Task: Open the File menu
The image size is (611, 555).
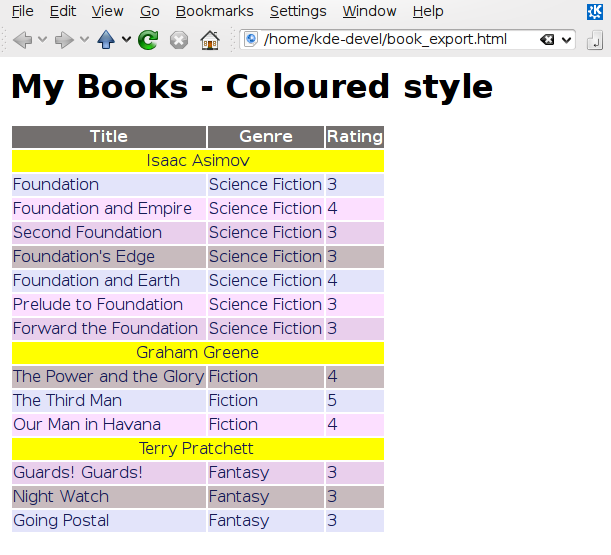Action: pos(22,11)
